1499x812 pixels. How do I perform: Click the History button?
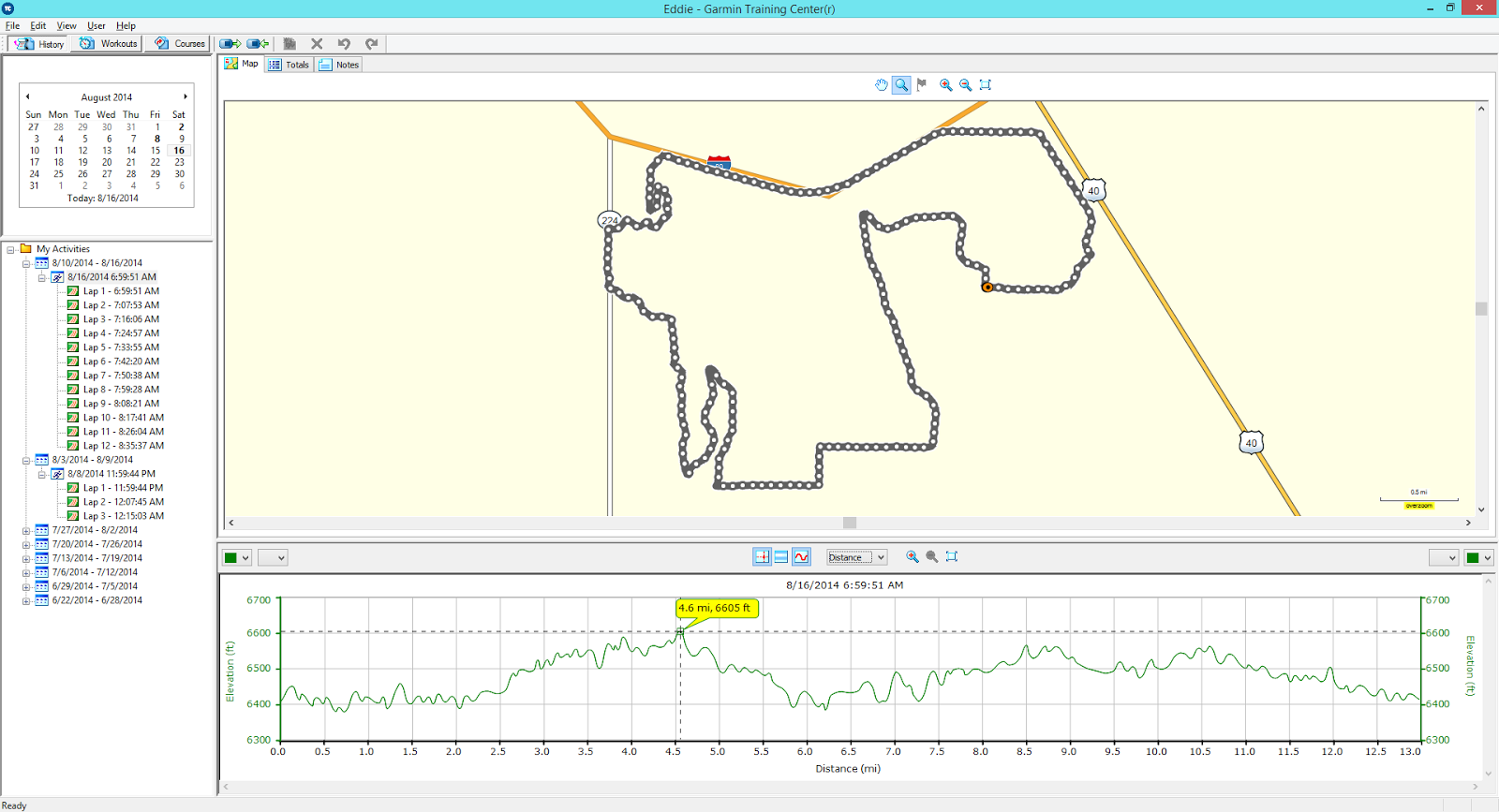point(39,44)
